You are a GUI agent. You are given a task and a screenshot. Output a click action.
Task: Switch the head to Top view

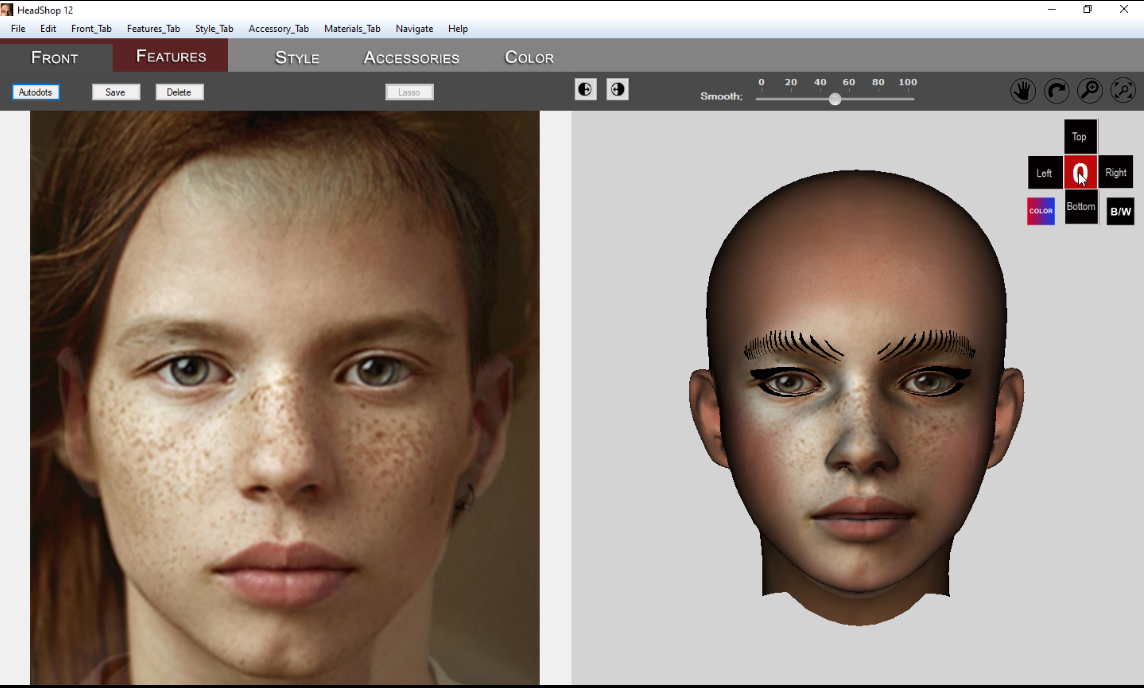coord(1080,136)
